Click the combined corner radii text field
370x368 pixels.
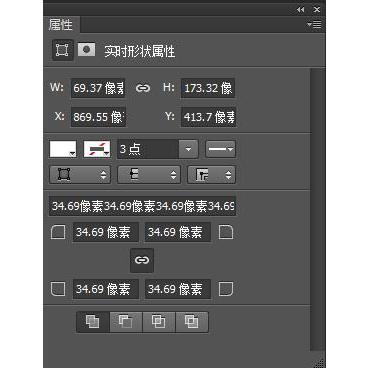click(x=143, y=206)
